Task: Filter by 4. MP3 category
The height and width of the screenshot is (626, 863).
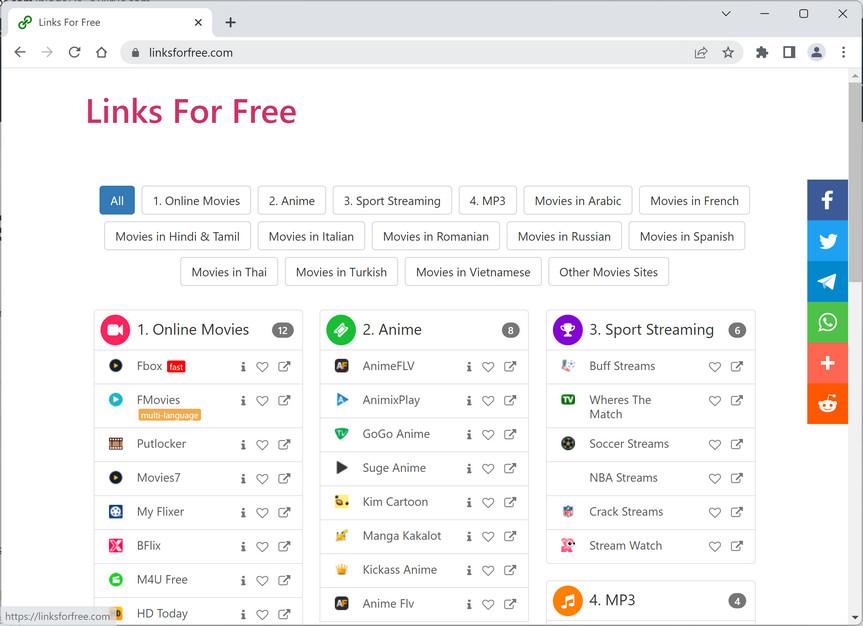Action: pyautogui.click(x=488, y=200)
